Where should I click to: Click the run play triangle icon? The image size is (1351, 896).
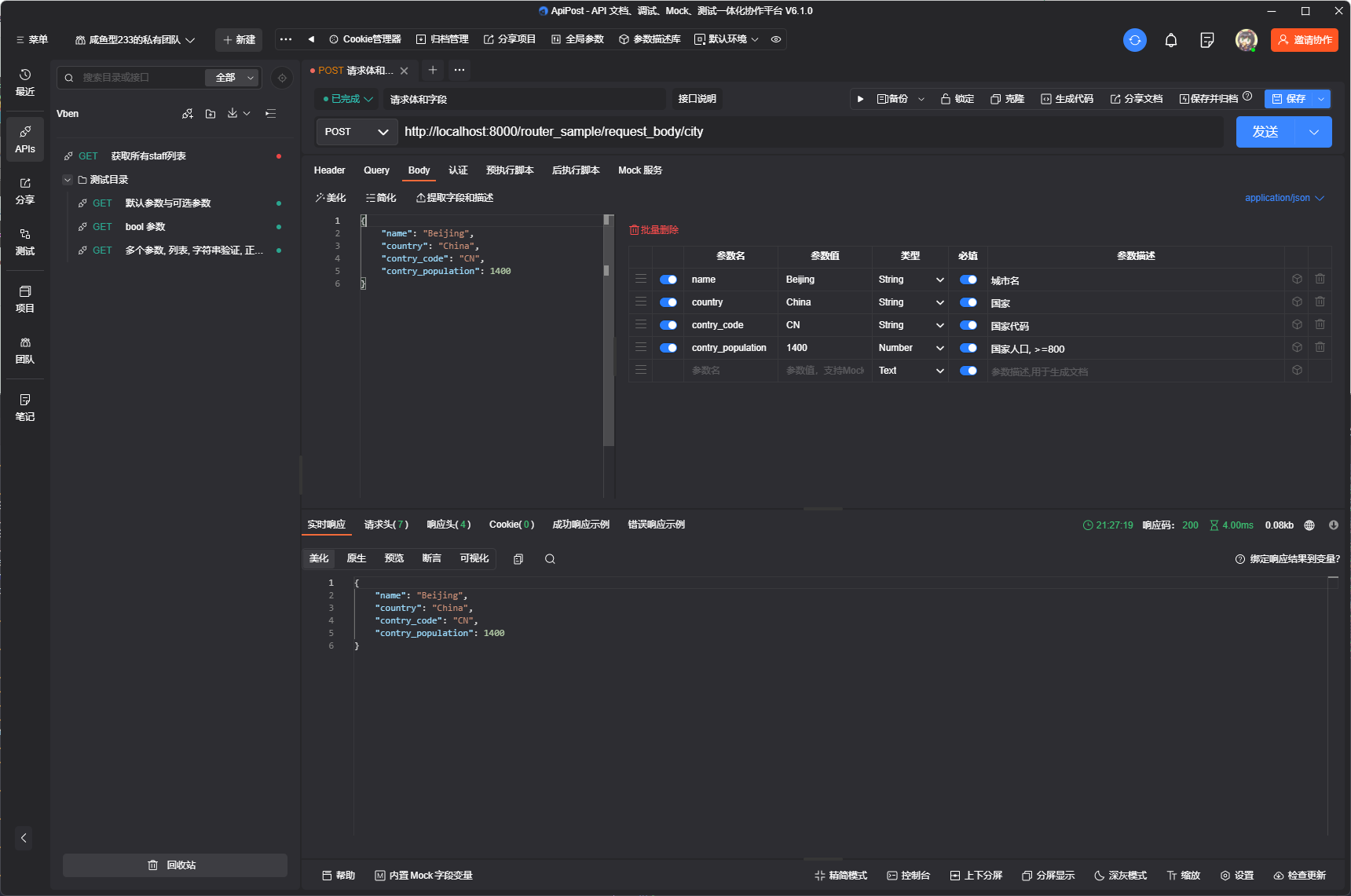(860, 99)
